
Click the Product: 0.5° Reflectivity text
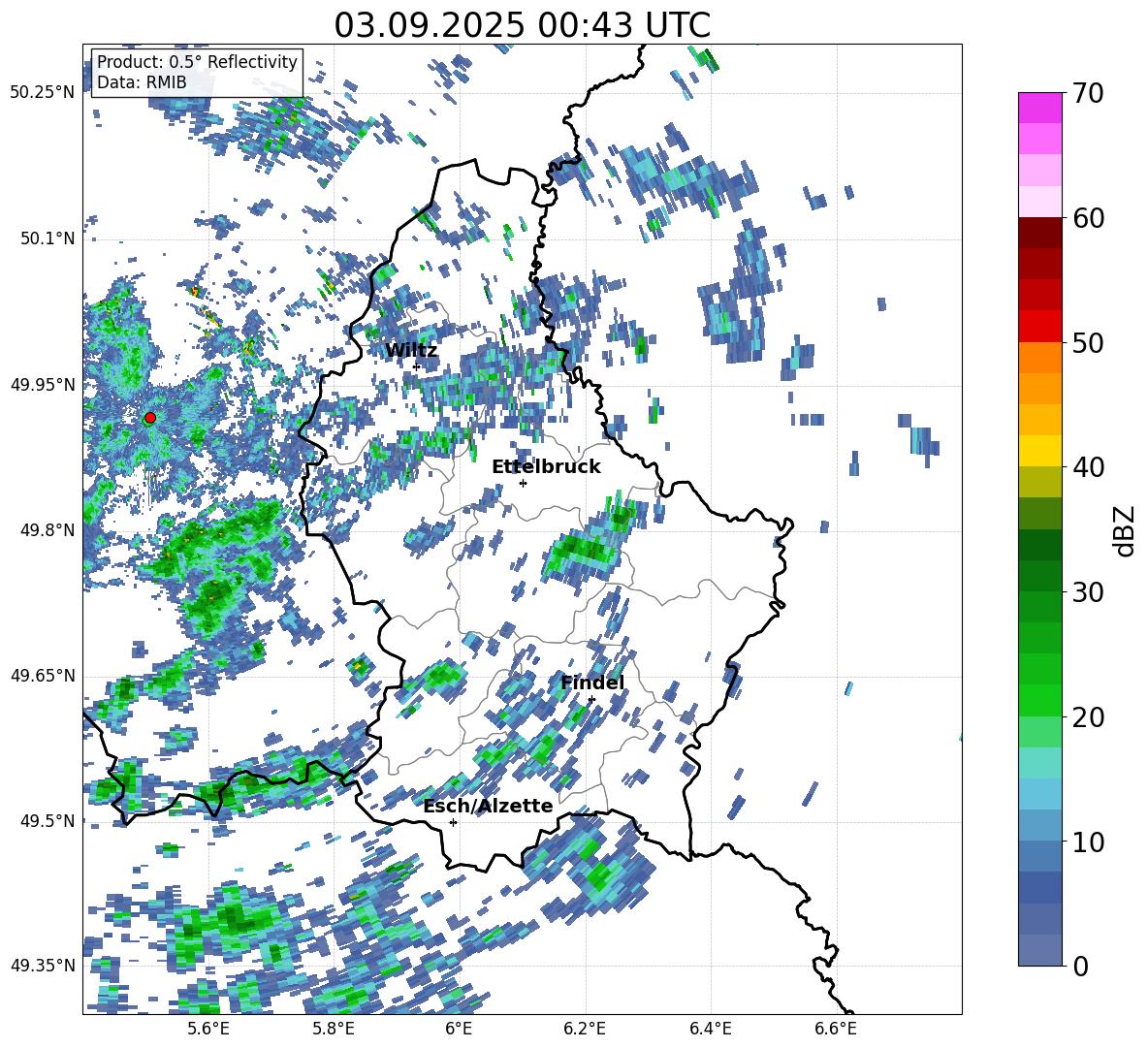[x=197, y=62]
